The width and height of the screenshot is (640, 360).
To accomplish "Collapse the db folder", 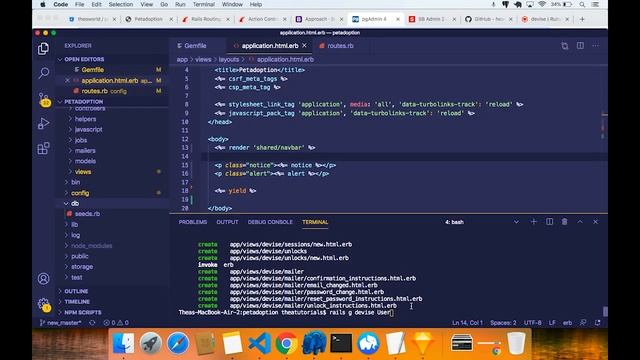I will (75, 203).
